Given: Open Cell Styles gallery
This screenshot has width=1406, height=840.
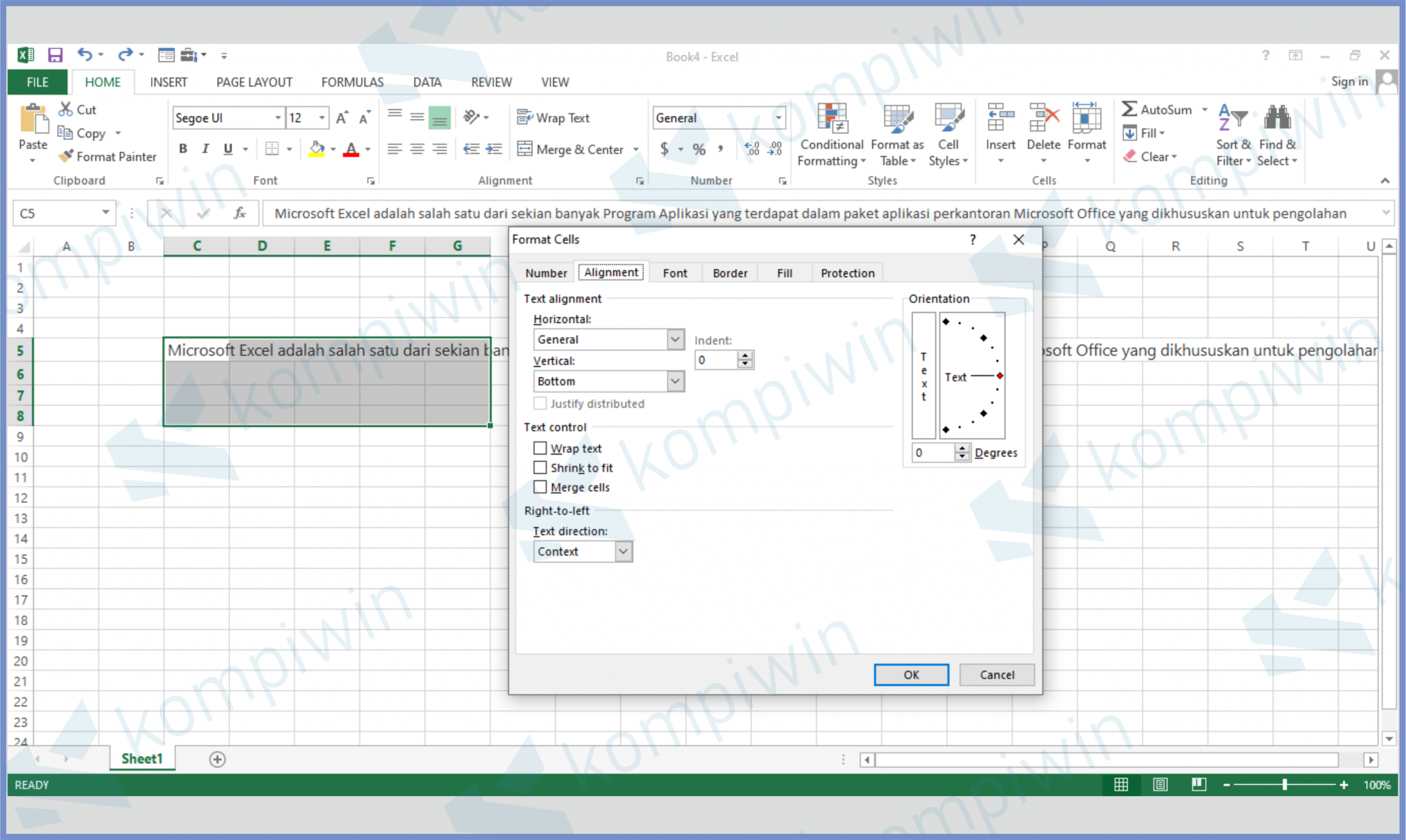Looking at the screenshot, I should 948,135.
